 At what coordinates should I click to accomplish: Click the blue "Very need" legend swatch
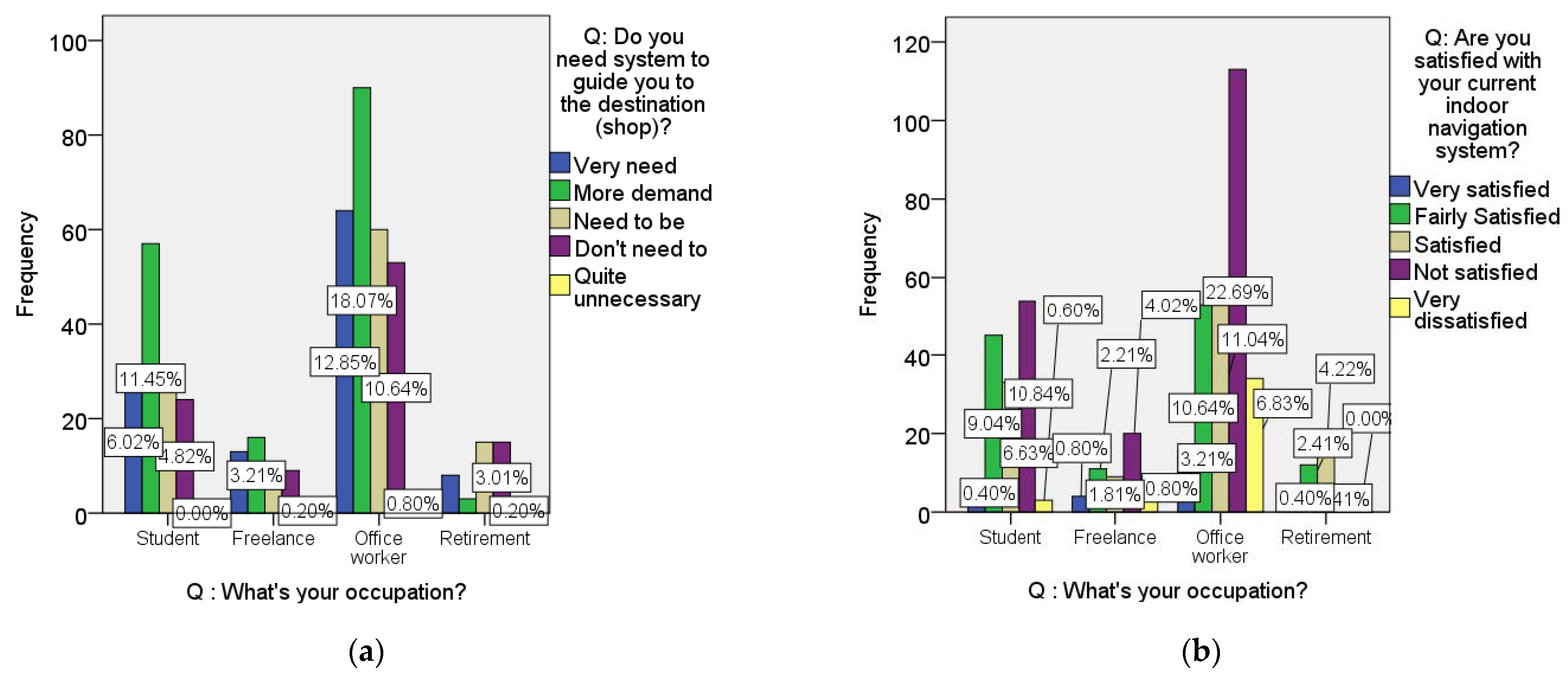(x=559, y=163)
